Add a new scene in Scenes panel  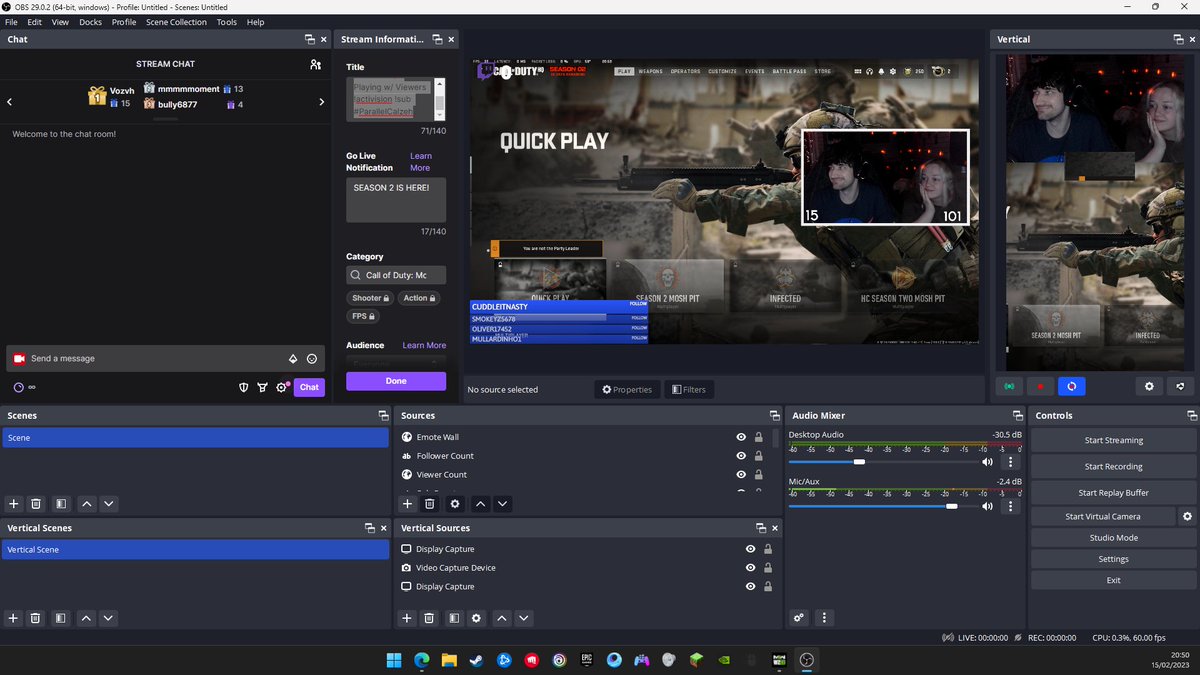[14, 504]
